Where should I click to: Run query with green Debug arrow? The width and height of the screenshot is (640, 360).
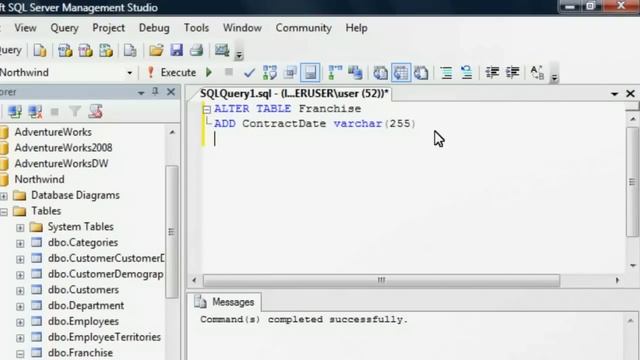209,72
